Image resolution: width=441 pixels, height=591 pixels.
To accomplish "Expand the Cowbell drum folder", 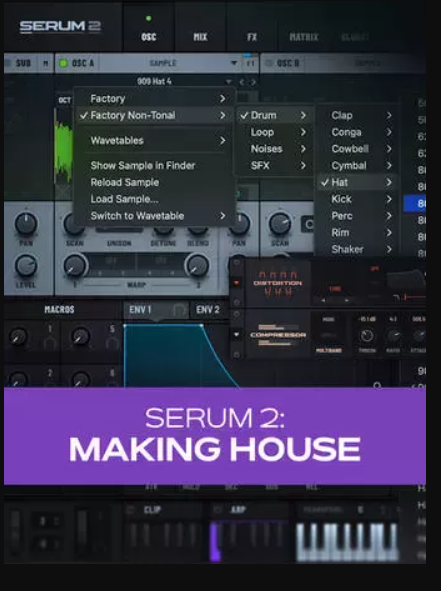I will coord(357,149).
